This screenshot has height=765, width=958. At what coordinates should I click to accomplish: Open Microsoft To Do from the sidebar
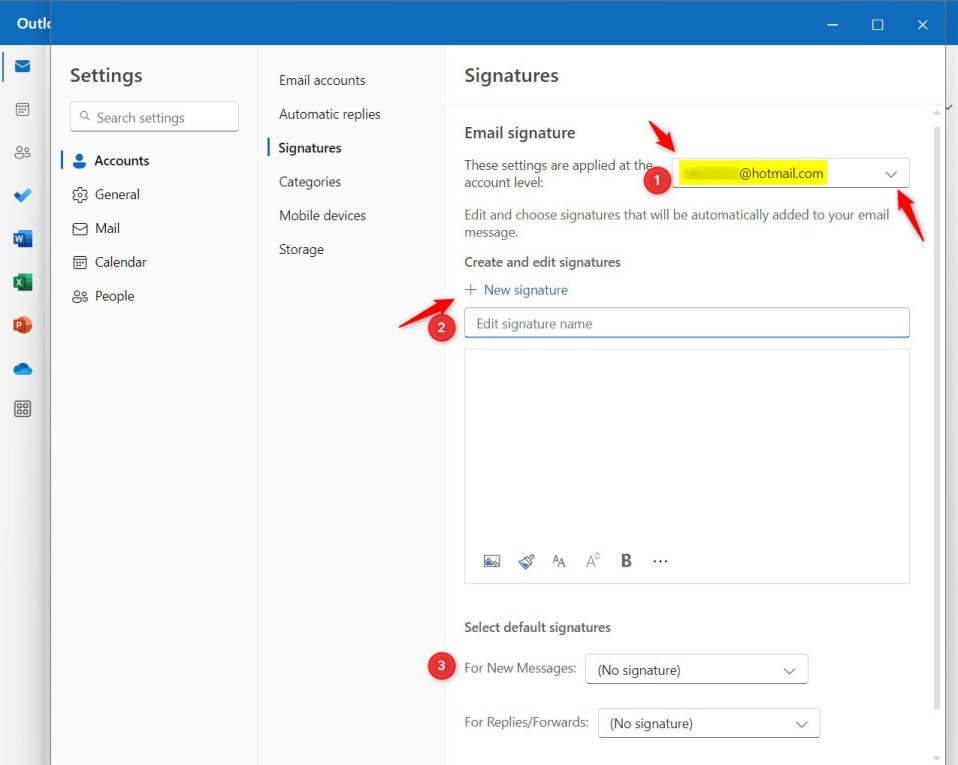[x=22, y=195]
